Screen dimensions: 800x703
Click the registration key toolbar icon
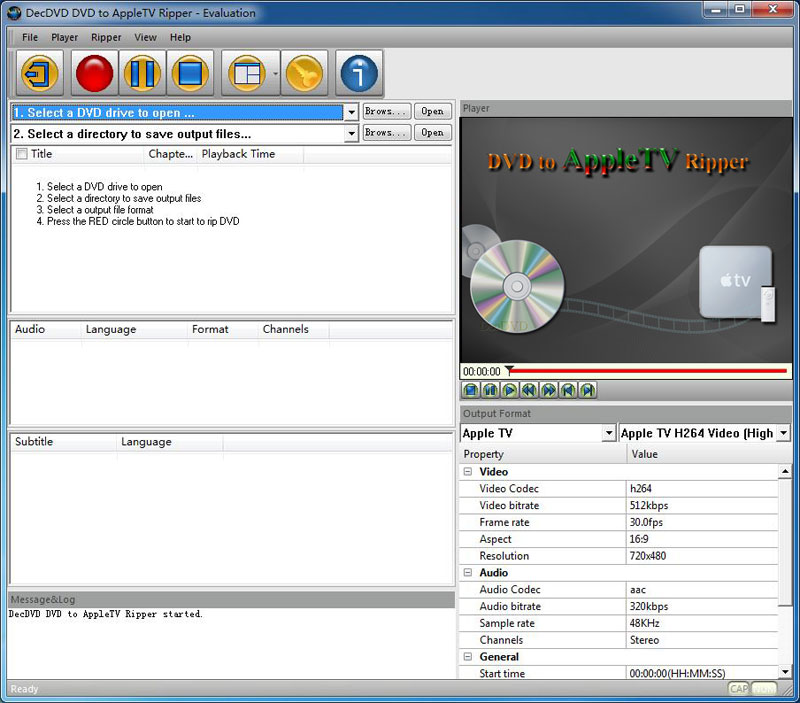pyautogui.click(x=304, y=73)
